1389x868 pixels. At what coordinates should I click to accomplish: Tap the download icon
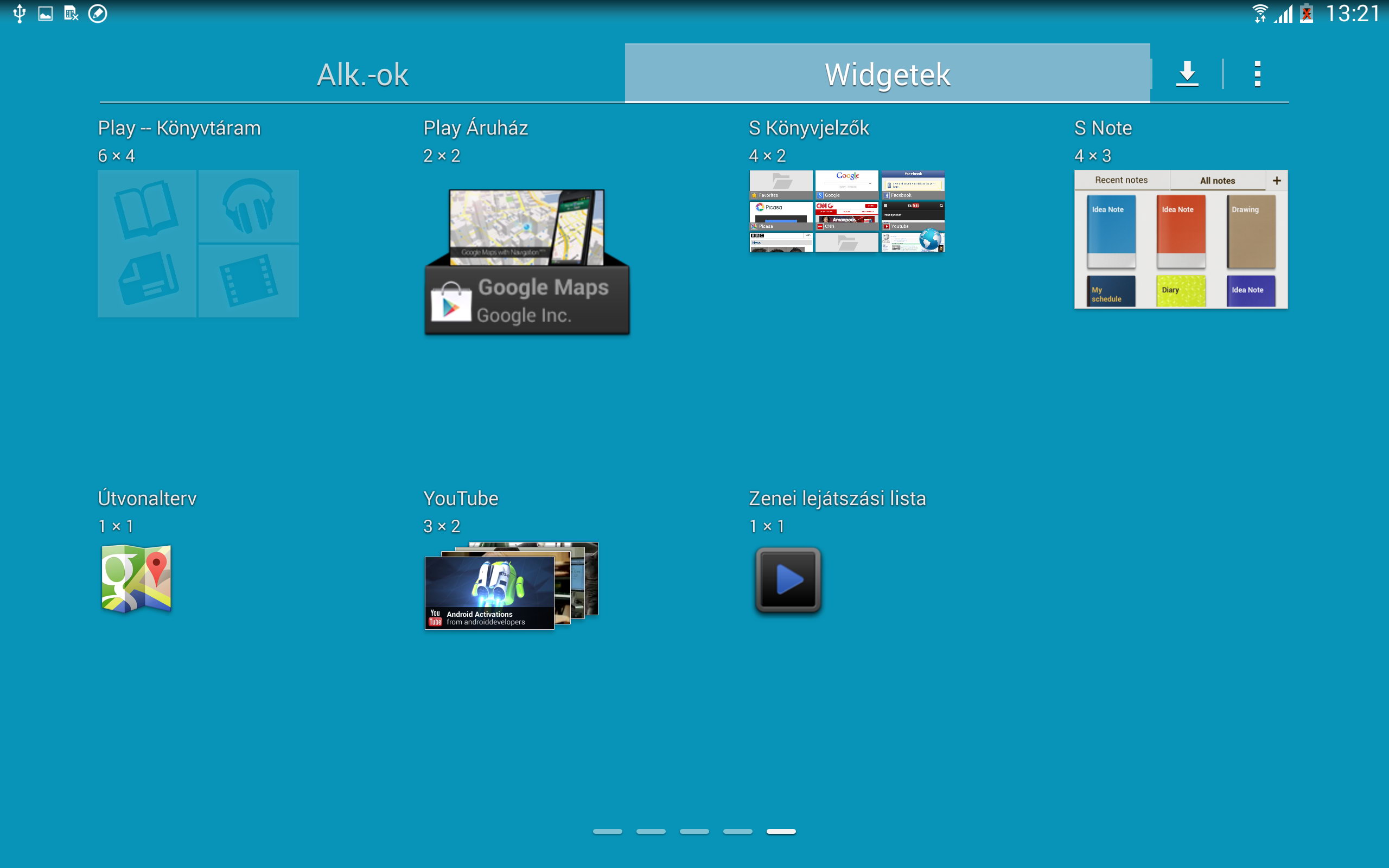point(1187,73)
